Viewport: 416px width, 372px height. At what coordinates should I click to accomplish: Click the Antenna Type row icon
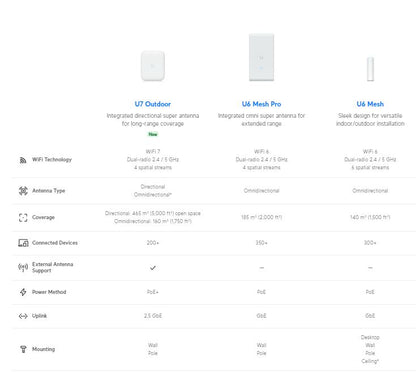(x=23, y=191)
